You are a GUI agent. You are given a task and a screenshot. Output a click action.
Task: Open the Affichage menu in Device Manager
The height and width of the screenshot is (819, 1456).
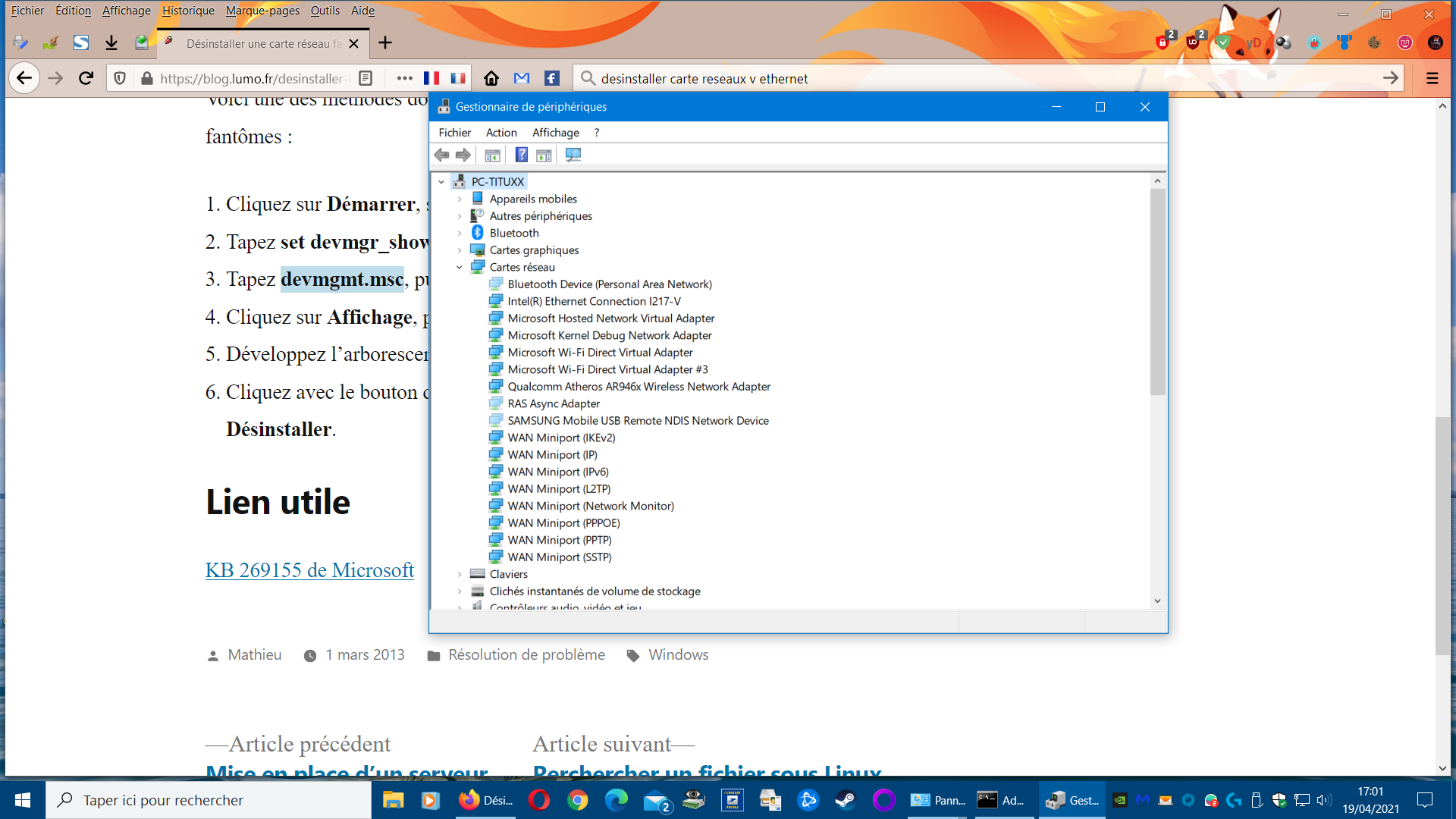555,133
